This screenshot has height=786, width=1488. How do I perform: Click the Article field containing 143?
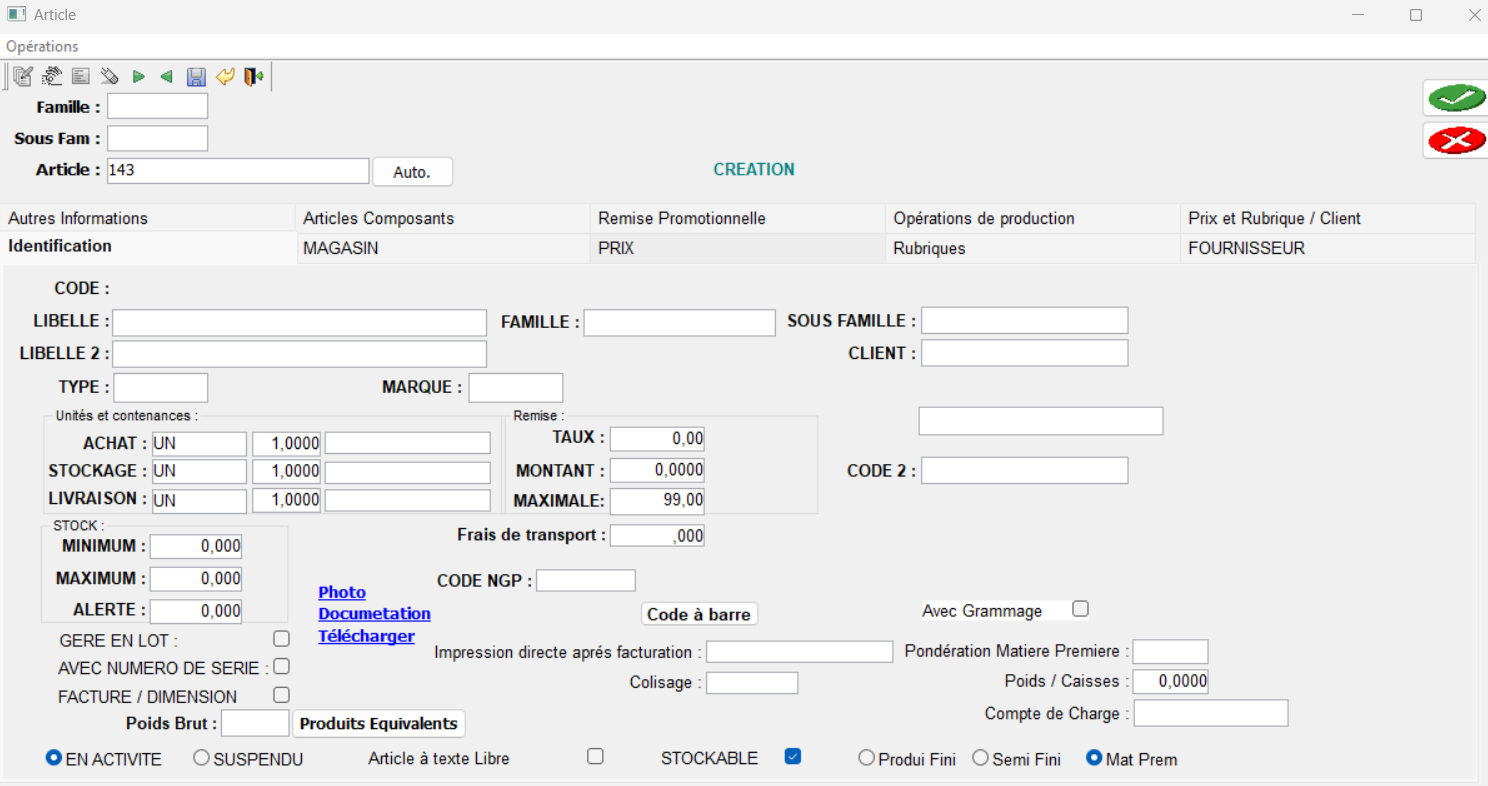(x=238, y=170)
